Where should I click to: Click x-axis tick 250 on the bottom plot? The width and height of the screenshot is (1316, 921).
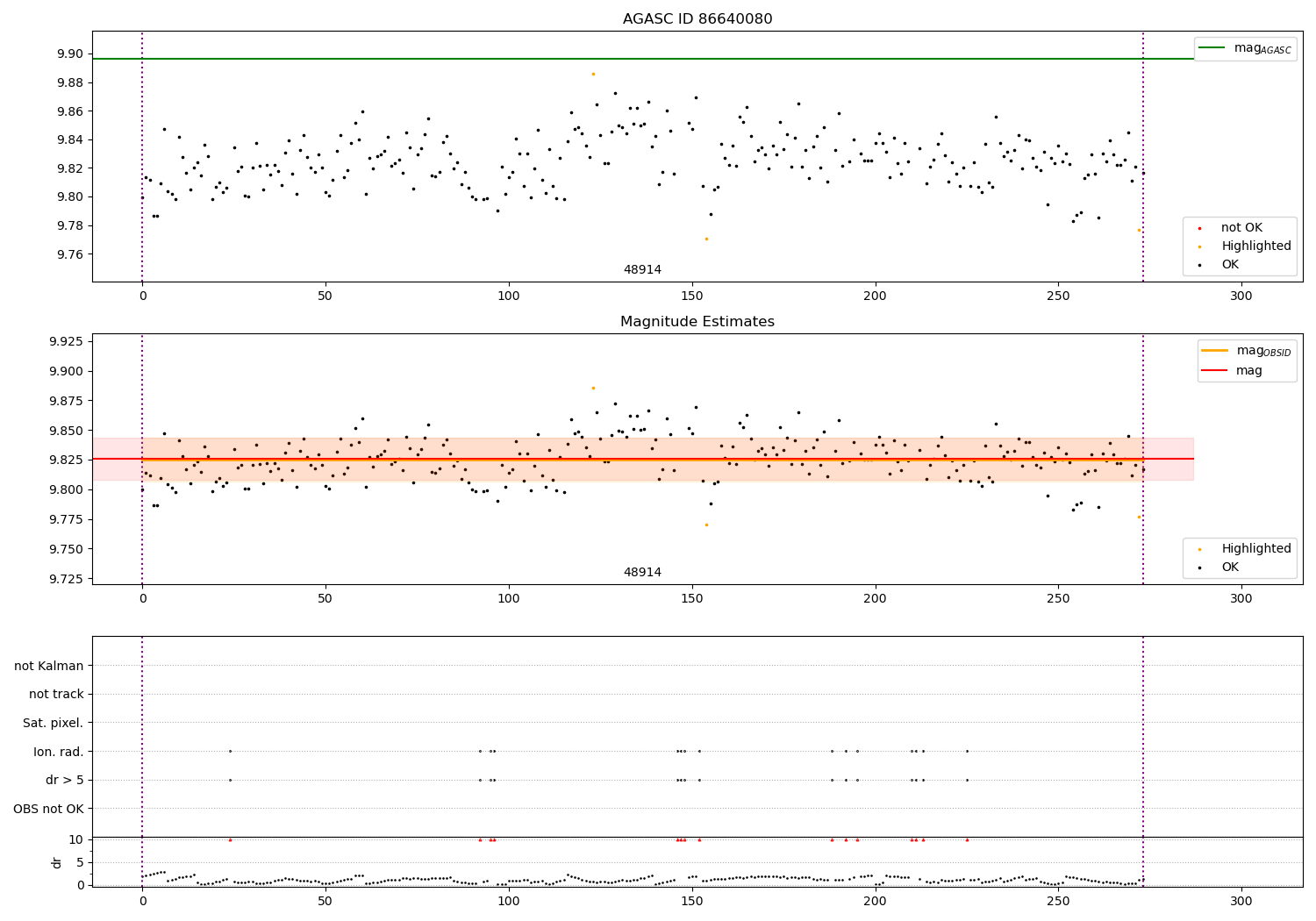1058,901
